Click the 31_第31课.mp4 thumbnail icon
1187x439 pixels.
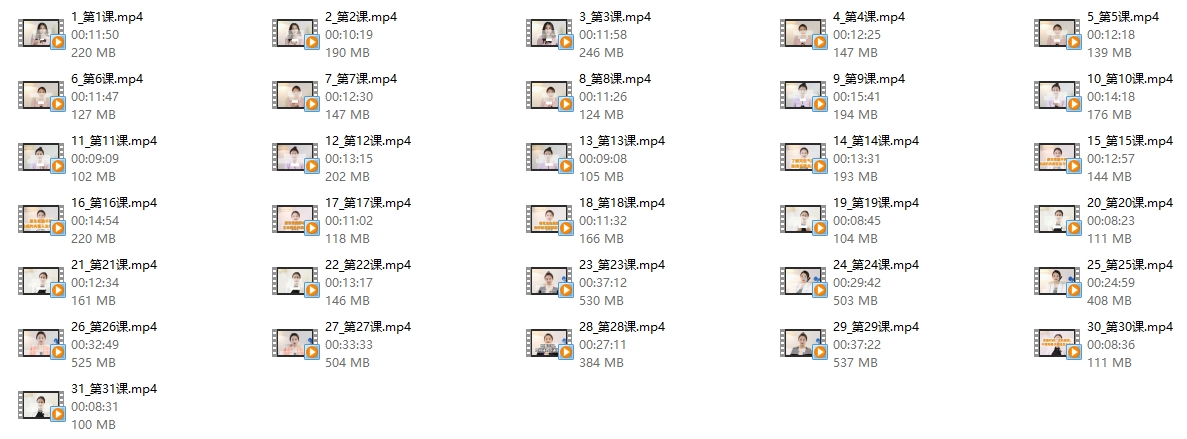pyautogui.click(x=42, y=407)
